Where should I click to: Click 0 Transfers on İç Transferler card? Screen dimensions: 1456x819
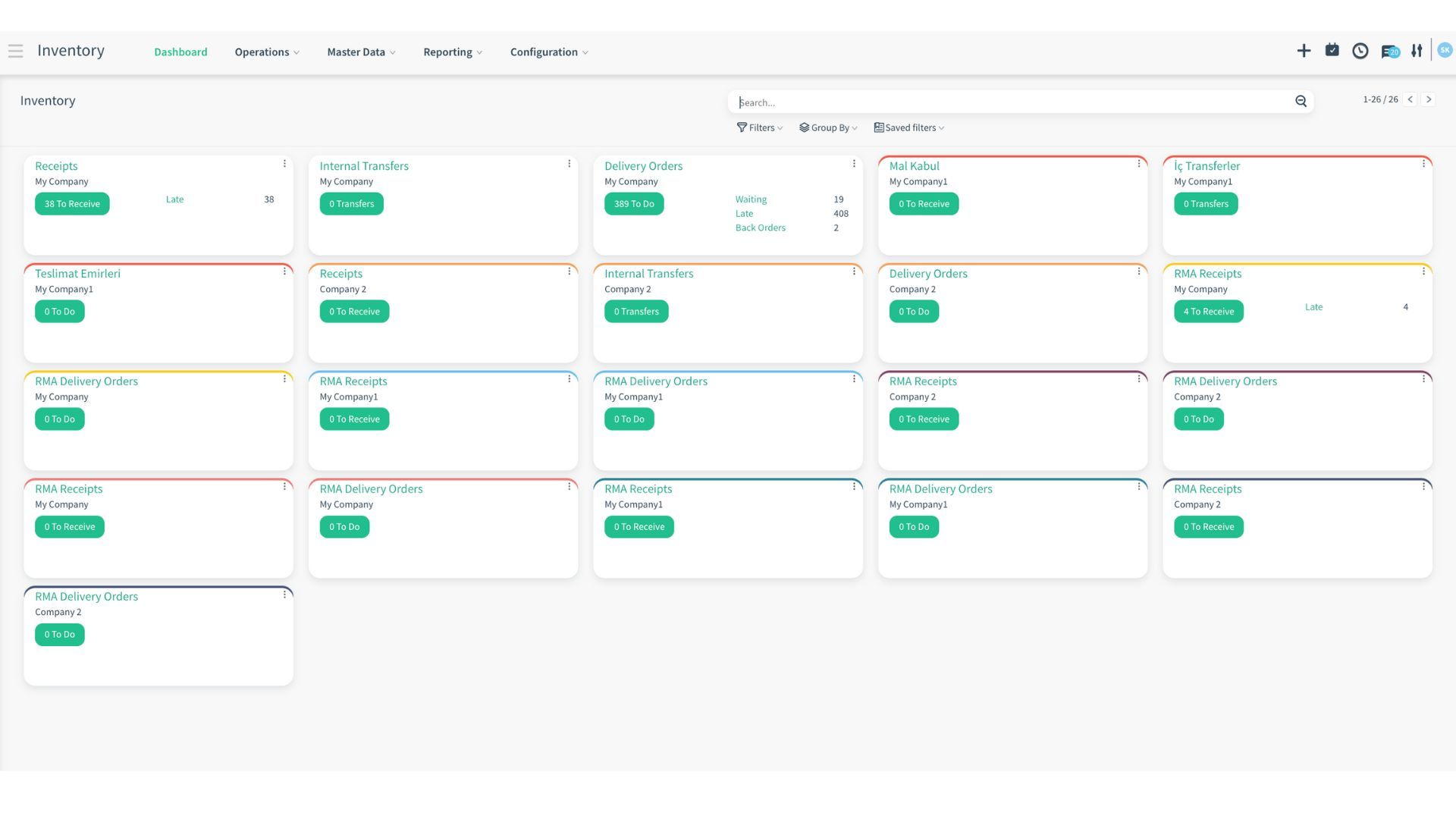click(x=1206, y=204)
